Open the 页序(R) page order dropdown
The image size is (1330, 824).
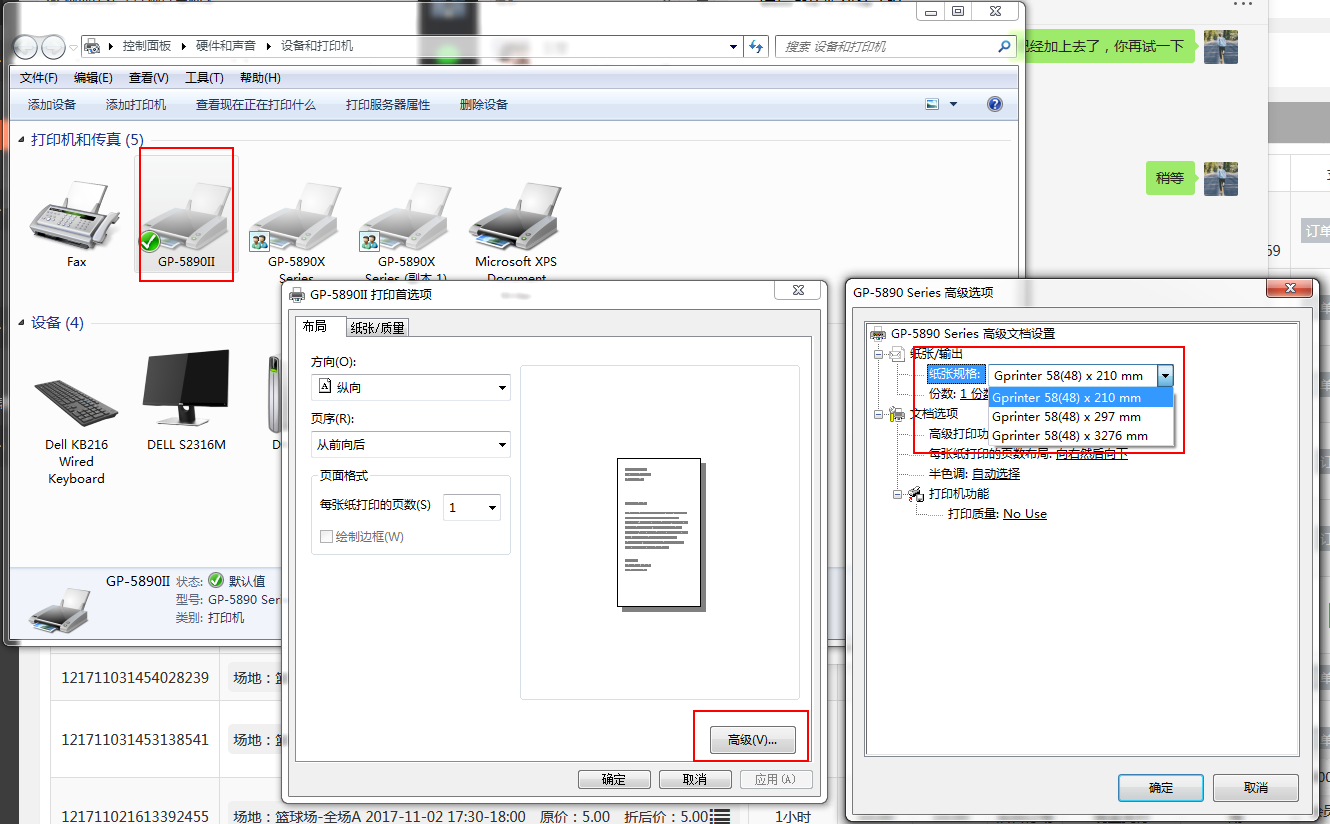(x=411, y=445)
